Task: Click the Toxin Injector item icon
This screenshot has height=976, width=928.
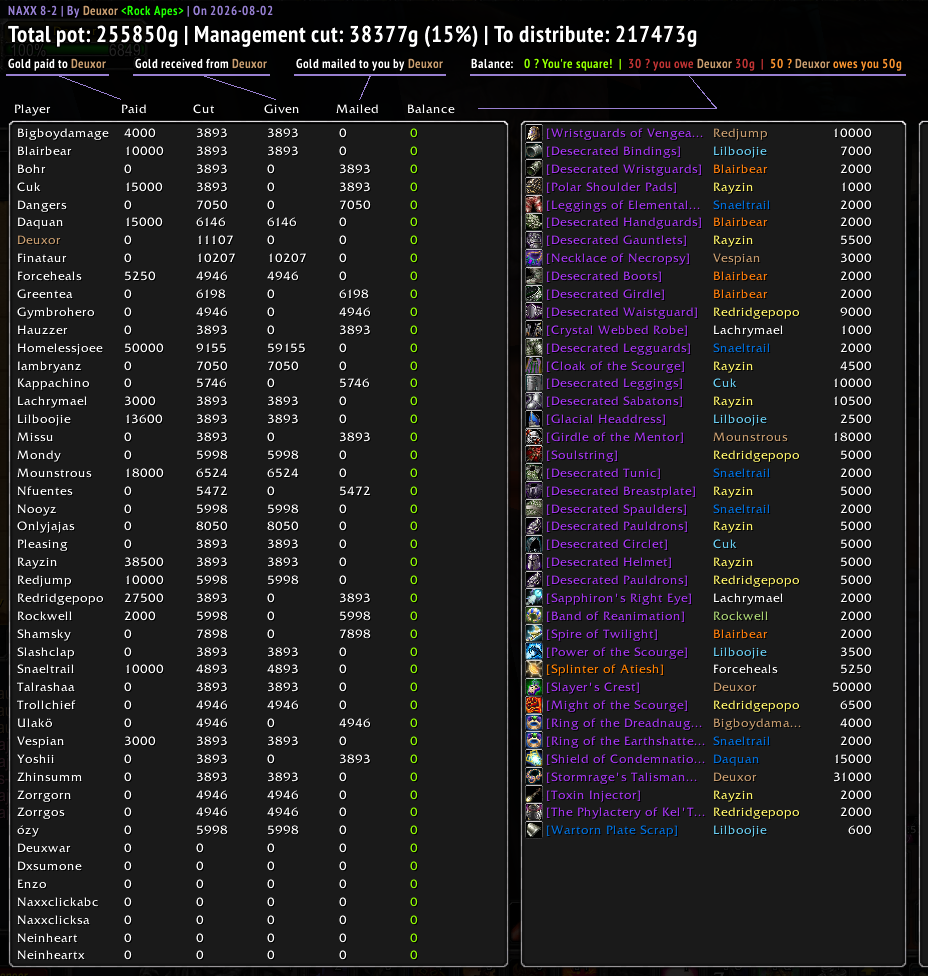Action: point(534,795)
